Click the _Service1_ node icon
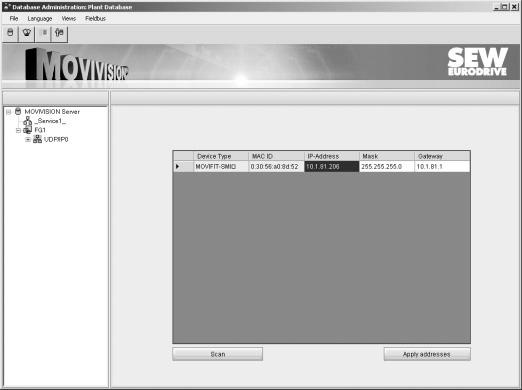The height and width of the screenshot is (390, 522). 27,121
